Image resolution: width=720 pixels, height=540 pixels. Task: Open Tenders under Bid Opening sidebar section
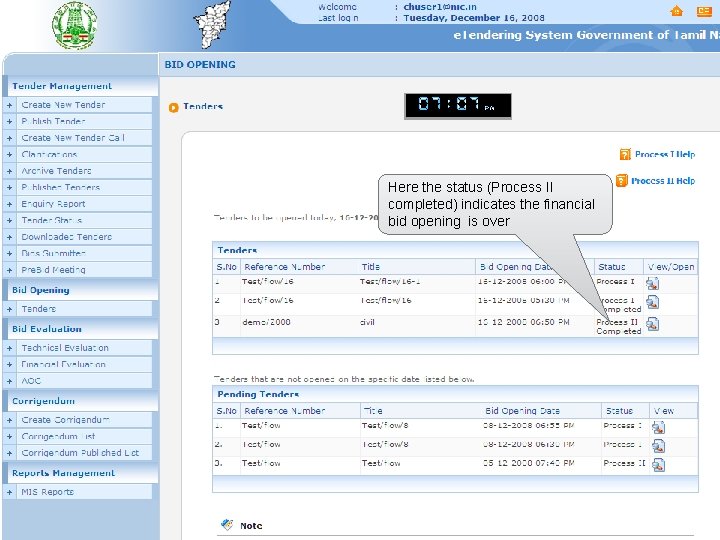point(39,309)
